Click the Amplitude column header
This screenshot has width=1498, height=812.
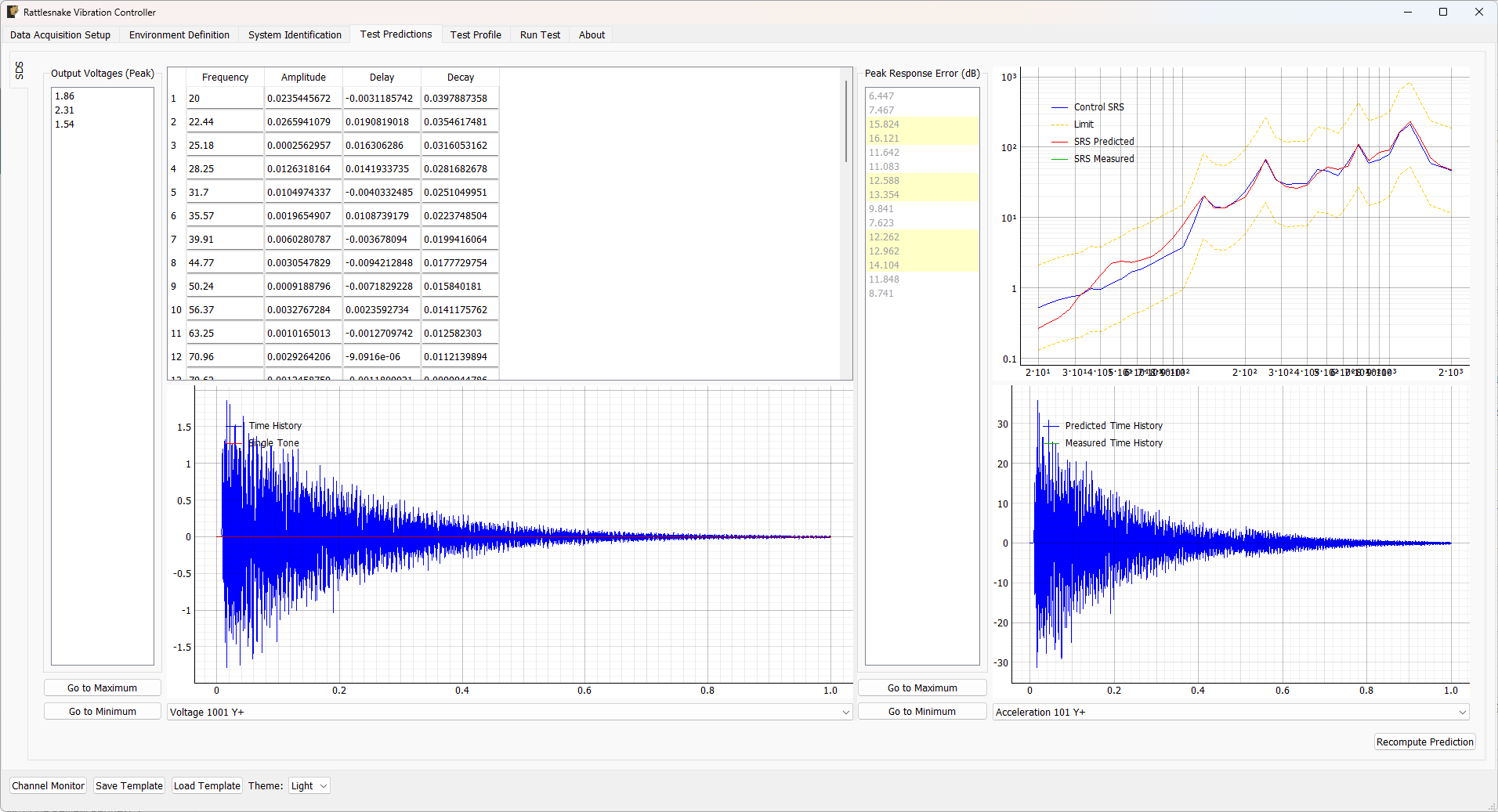(x=303, y=77)
